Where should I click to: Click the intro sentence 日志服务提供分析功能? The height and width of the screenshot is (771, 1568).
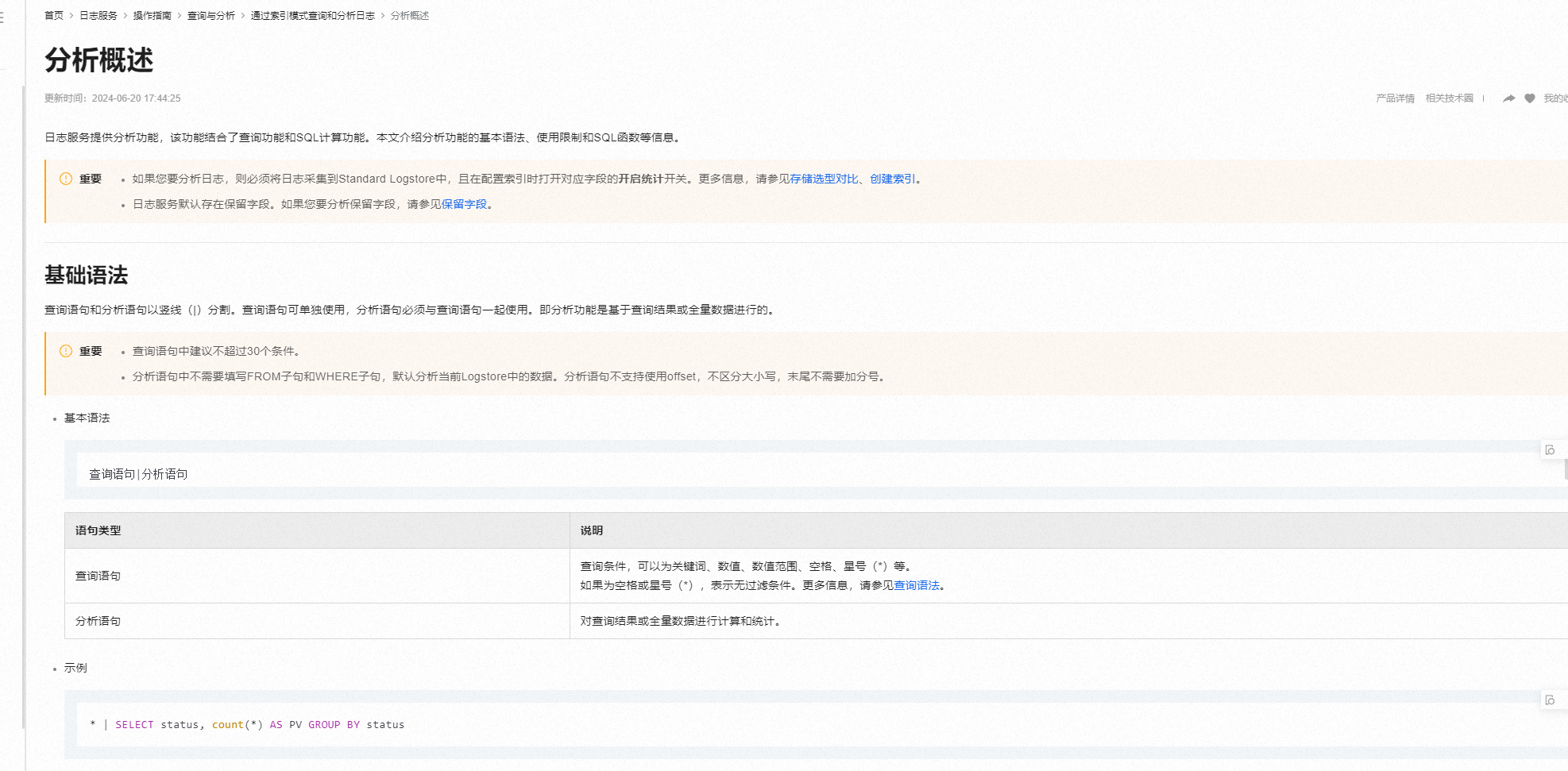coord(364,137)
